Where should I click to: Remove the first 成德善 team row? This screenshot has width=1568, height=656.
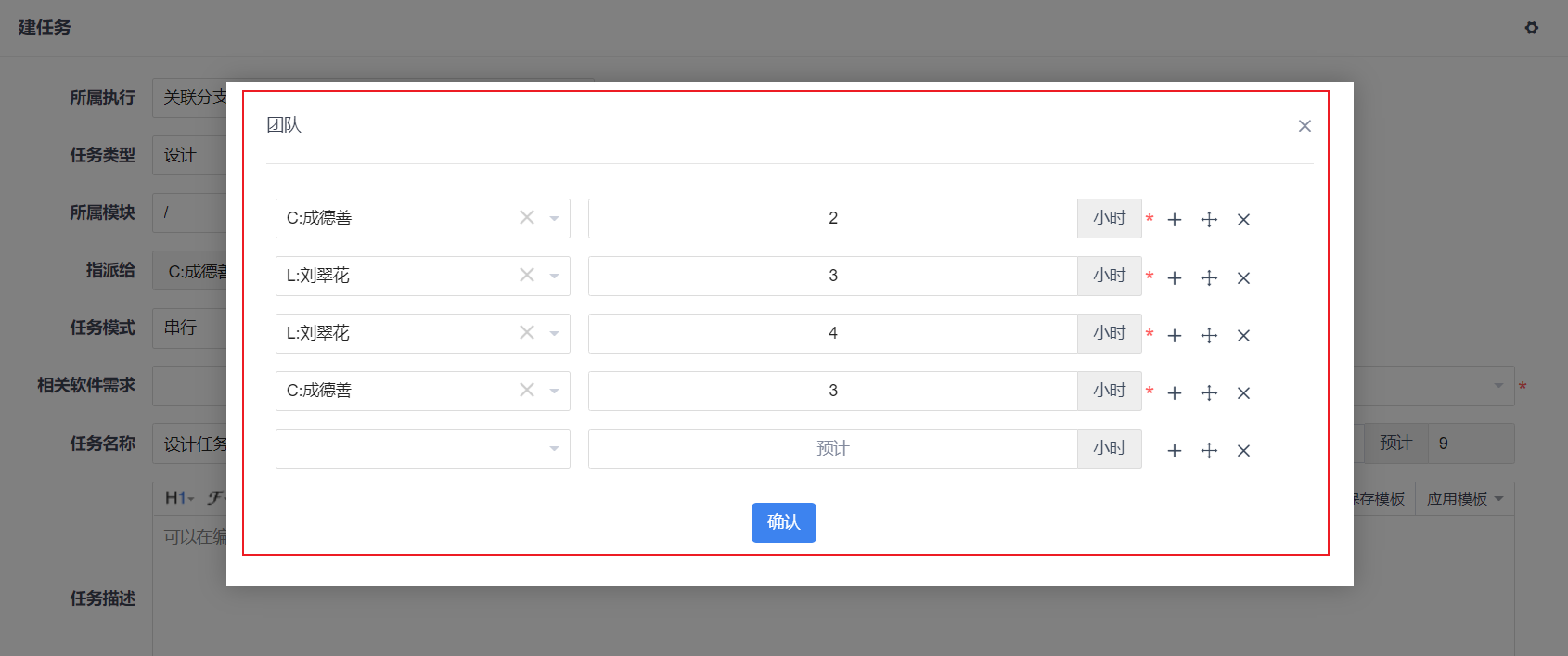coord(1244,220)
